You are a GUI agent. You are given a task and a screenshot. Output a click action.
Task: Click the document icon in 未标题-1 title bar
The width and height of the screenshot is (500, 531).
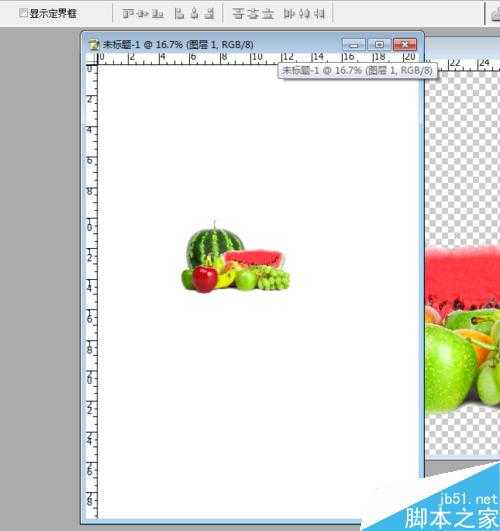tap(93, 45)
